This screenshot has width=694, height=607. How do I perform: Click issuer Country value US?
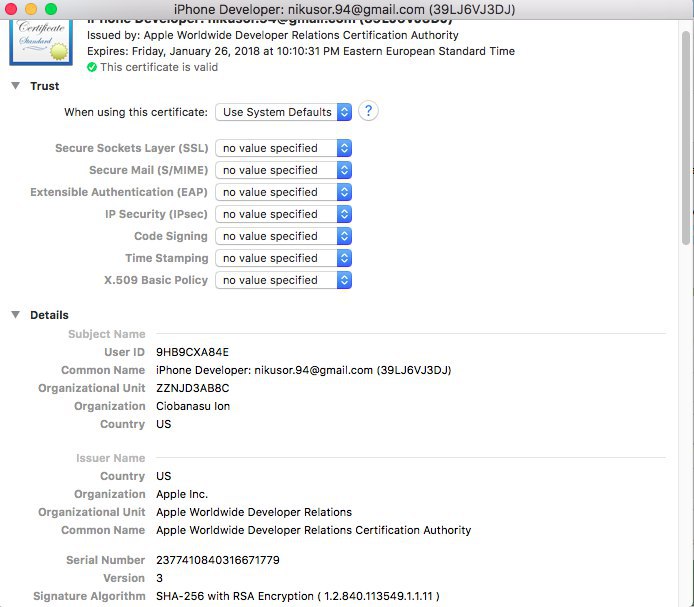pyautogui.click(x=164, y=476)
